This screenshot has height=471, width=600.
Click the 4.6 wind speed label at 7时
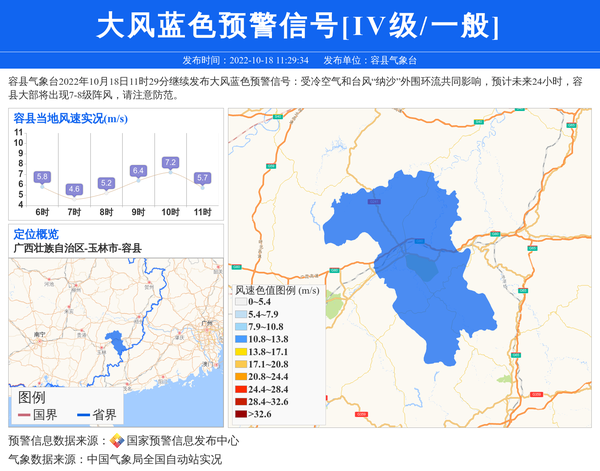[74, 189]
